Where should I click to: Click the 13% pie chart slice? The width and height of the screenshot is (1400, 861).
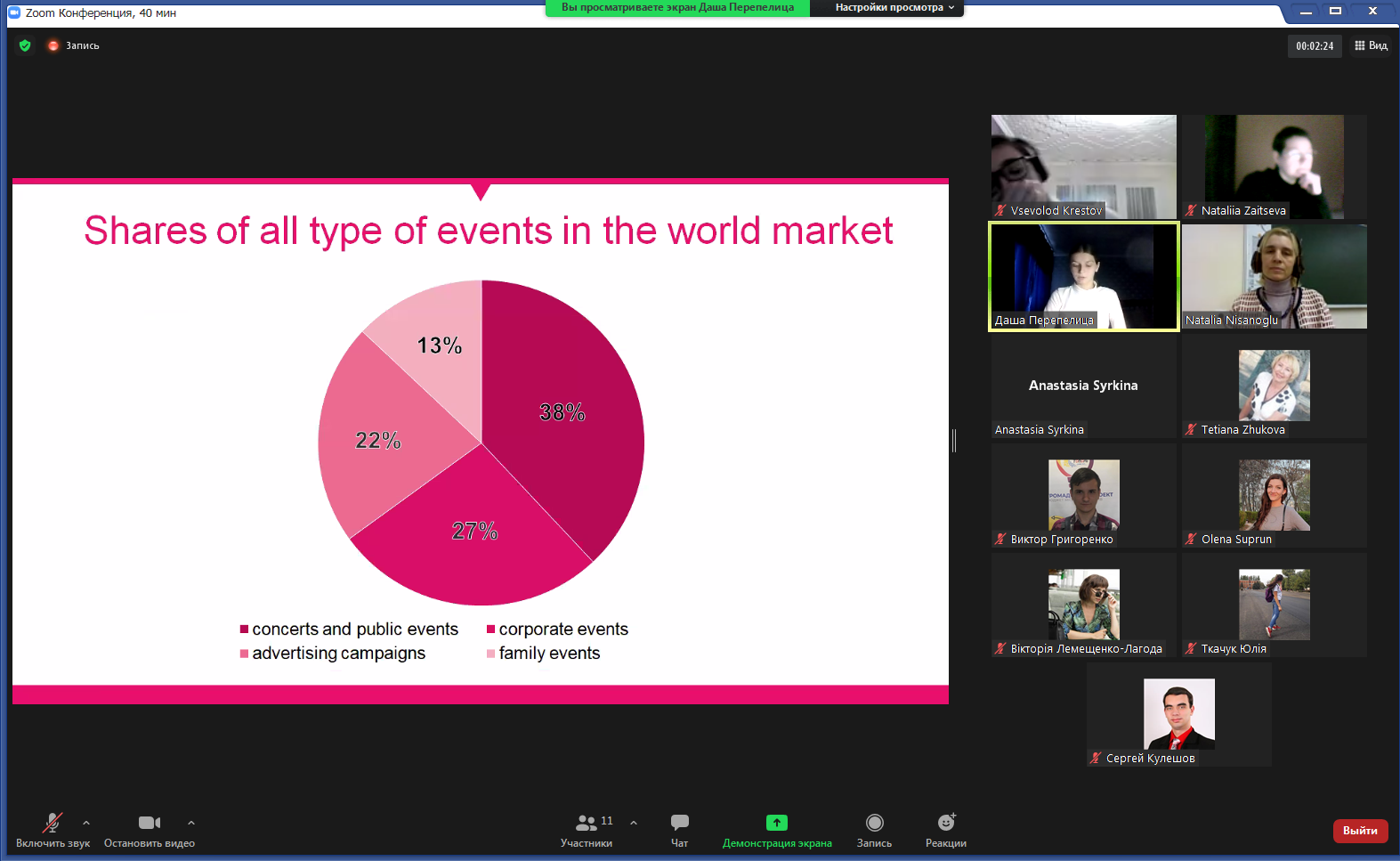pos(440,345)
